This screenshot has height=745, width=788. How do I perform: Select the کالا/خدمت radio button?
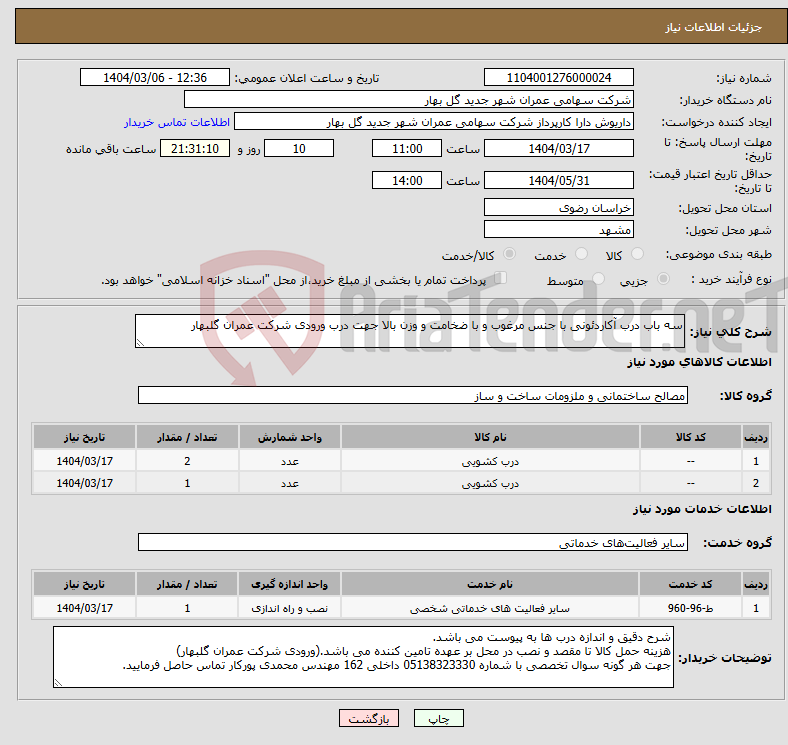click(x=510, y=254)
